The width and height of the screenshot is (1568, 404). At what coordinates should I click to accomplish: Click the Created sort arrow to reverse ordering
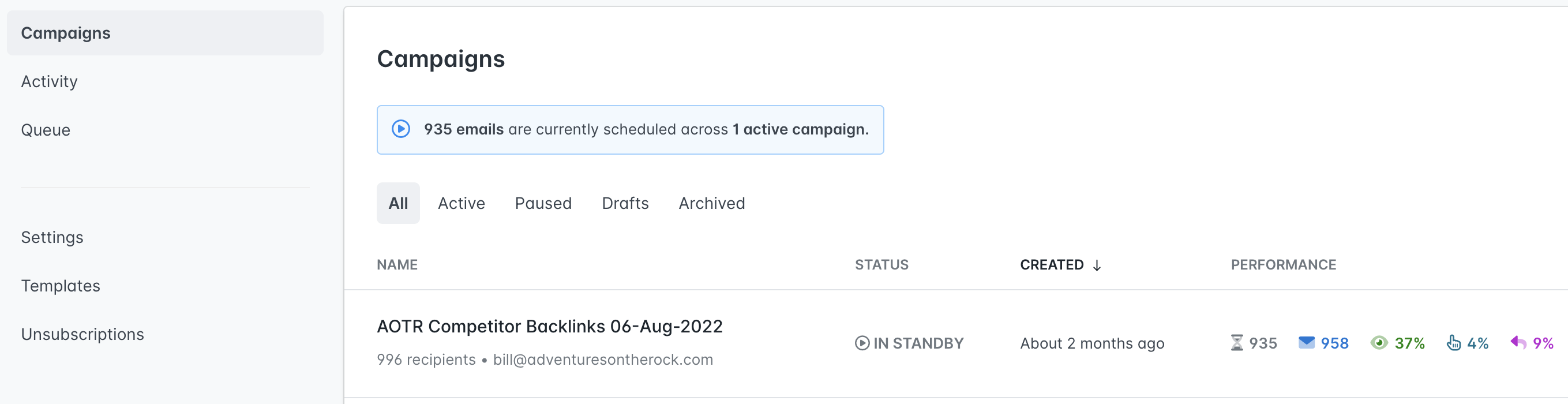[1097, 265]
